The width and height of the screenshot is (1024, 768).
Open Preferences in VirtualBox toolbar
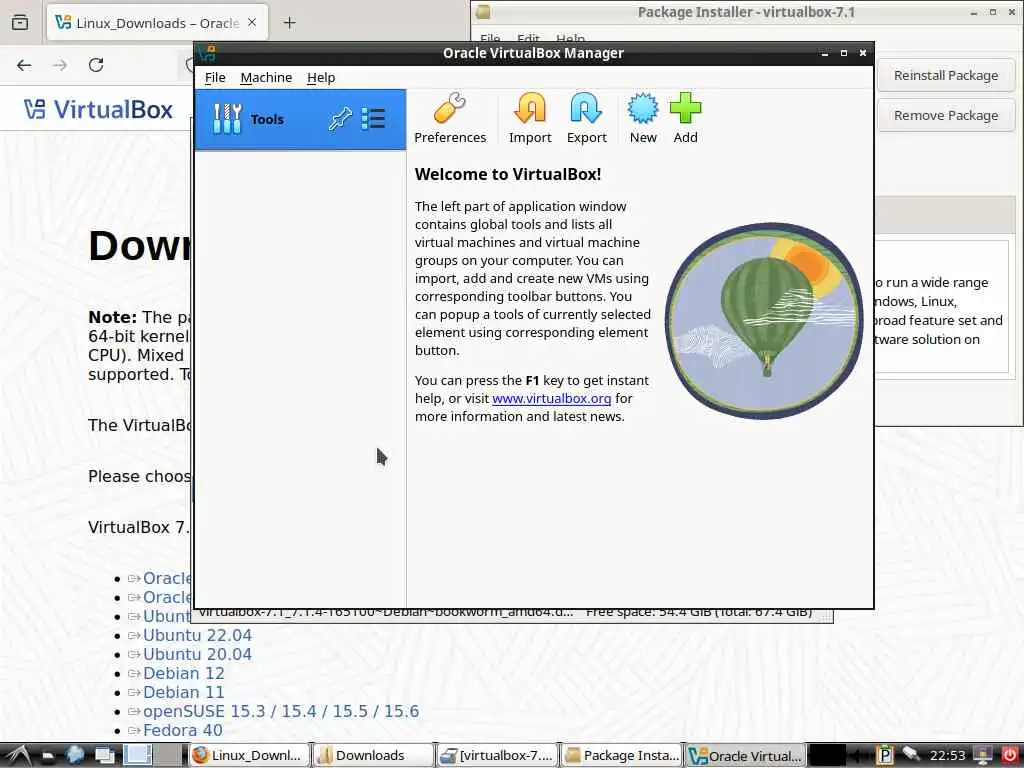(x=450, y=118)
